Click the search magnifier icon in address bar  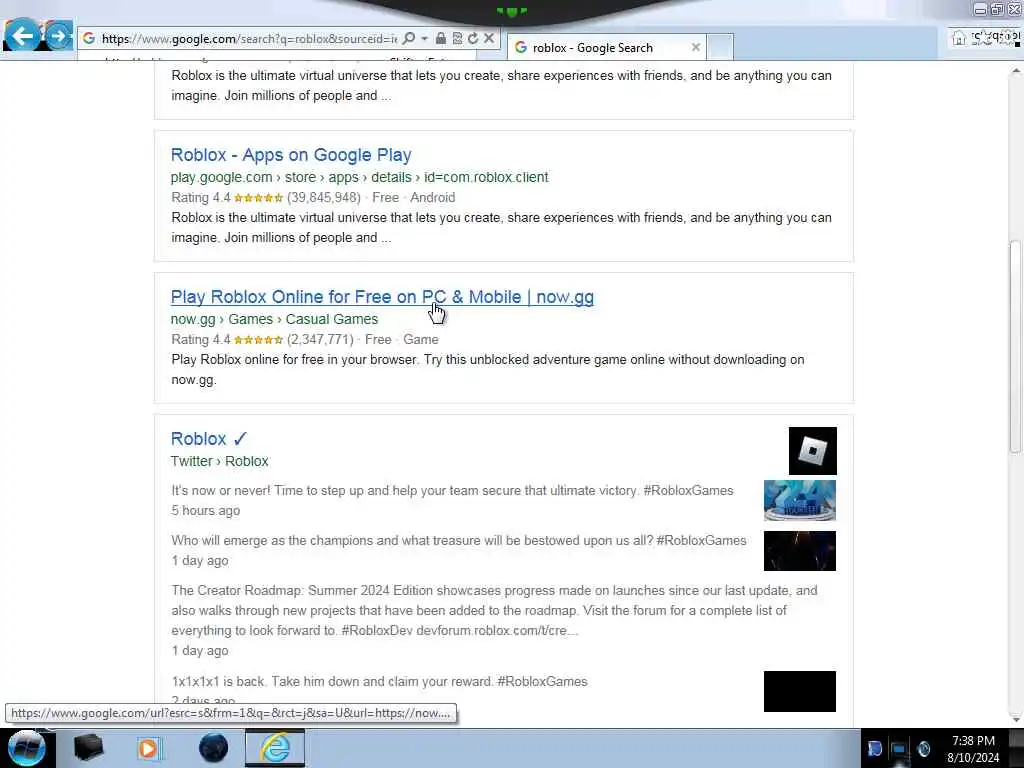(x=409, y=39)
